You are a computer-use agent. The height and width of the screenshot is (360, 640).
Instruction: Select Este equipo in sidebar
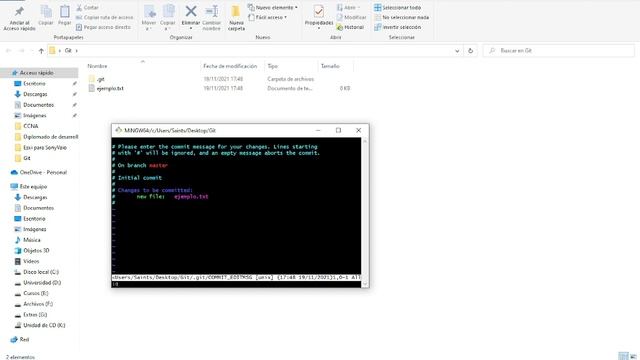(33, 187)
